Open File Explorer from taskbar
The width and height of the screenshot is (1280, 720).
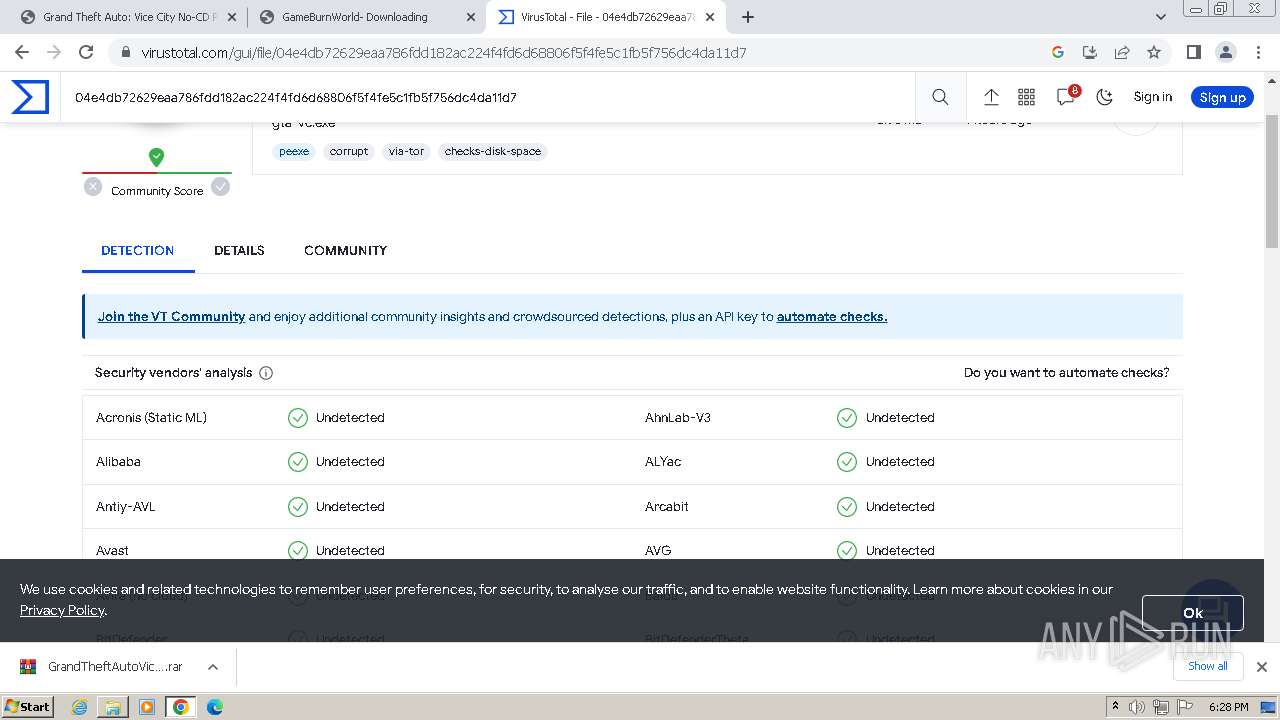pyautogui.click(x=113, y=707)
